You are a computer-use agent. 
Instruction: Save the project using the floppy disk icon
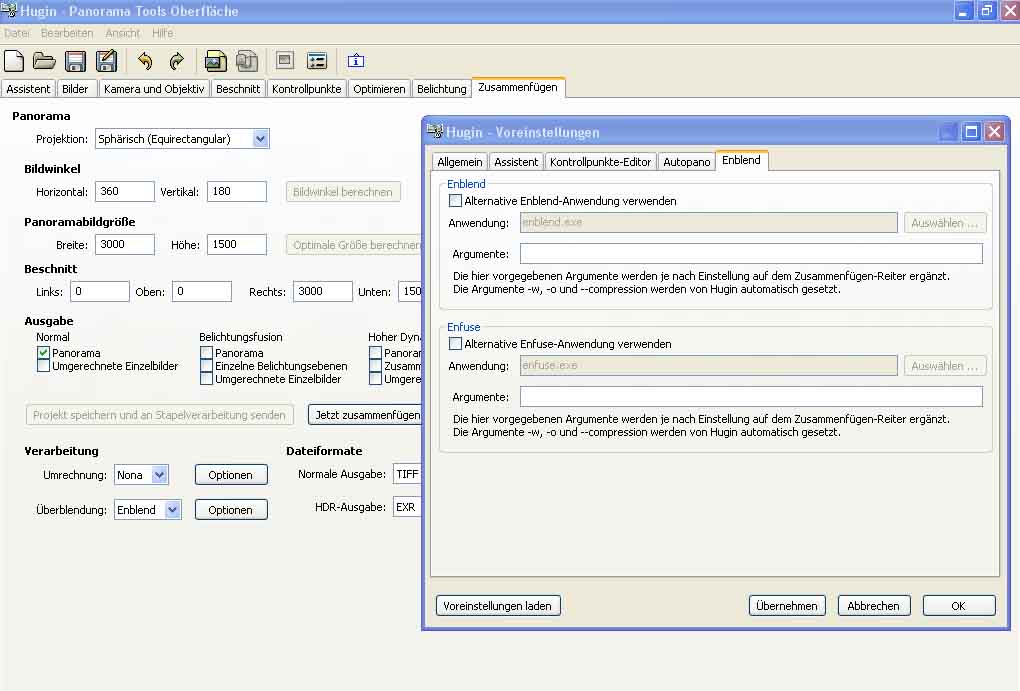(75, 61)
